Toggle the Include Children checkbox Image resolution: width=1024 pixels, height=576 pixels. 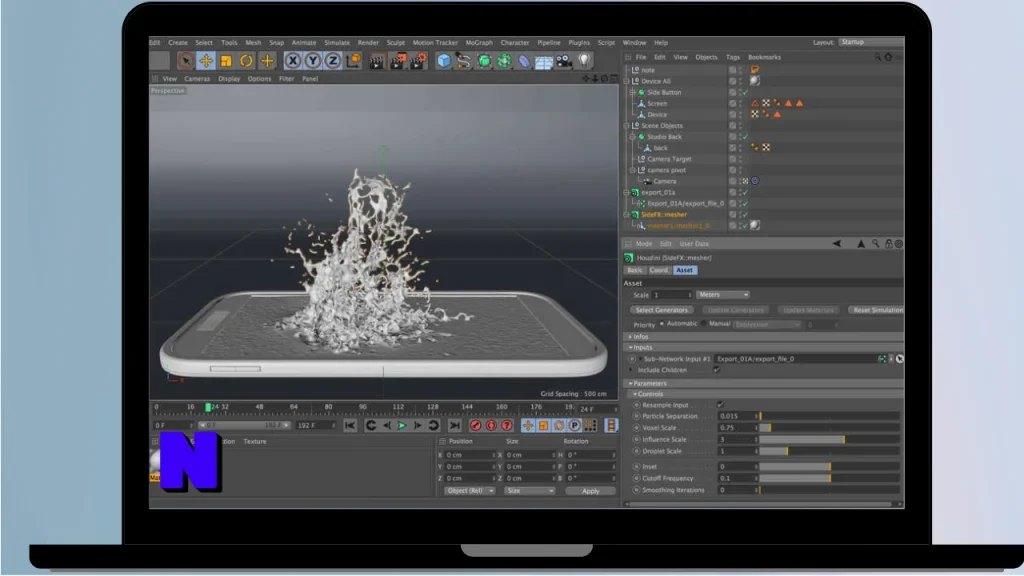tap(716, 370)
